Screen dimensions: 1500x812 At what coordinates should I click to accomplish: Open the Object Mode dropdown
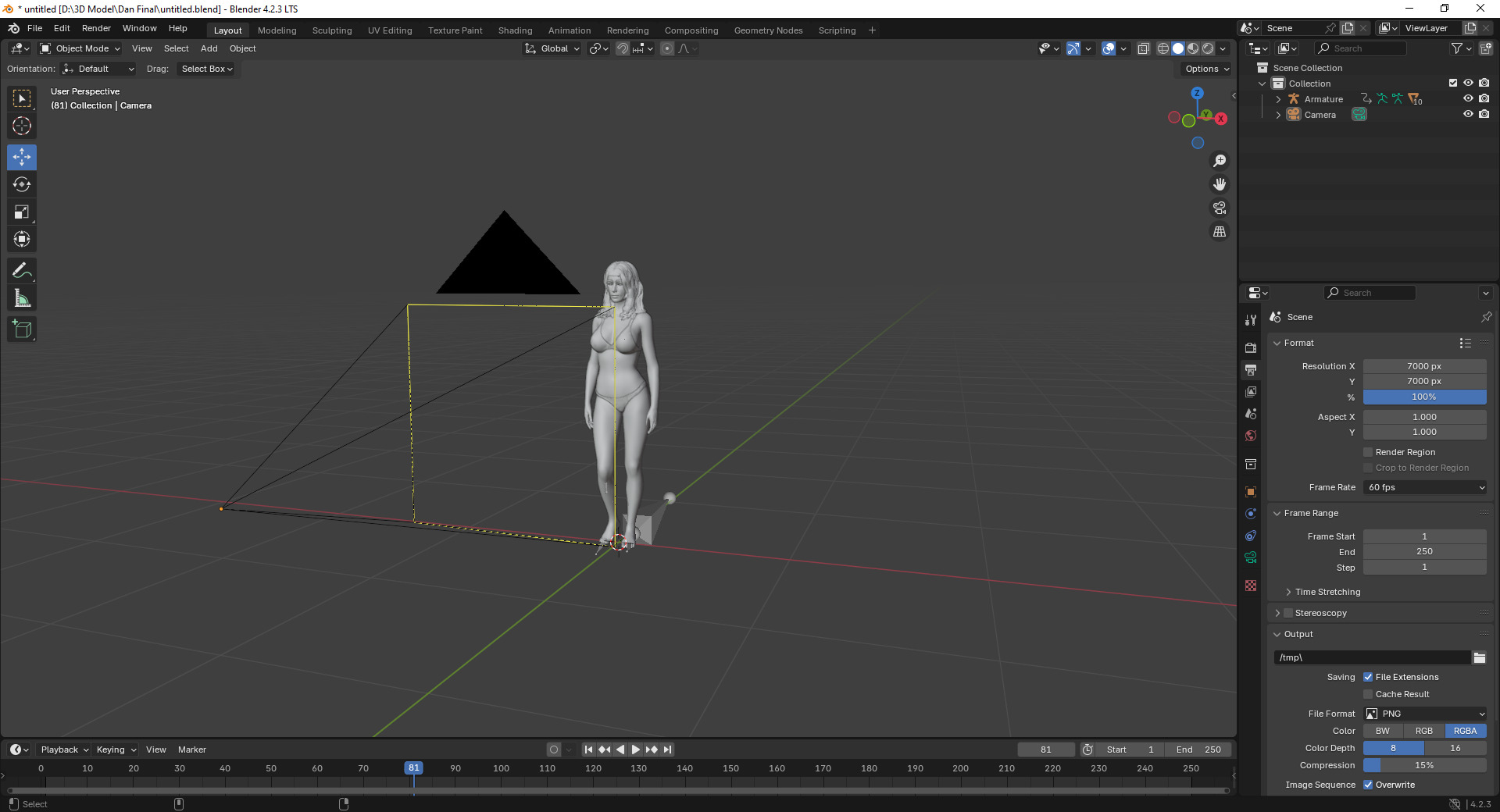(x=80, y=48)
